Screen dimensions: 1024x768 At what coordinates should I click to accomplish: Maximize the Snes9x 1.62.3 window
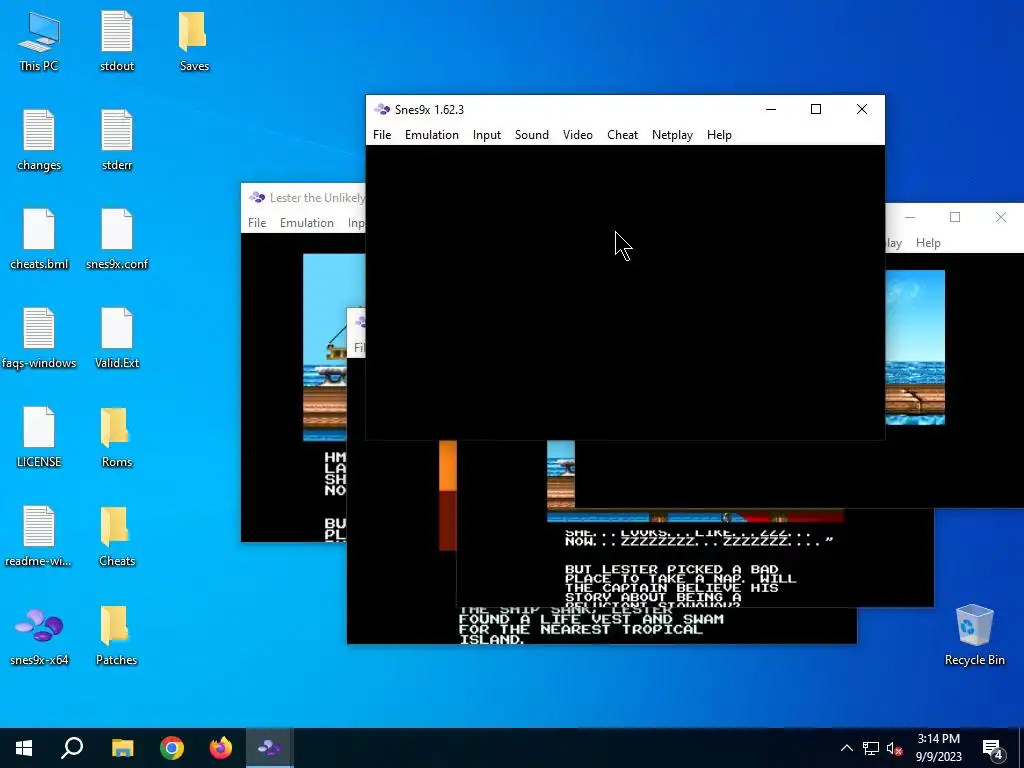point(816,109)
